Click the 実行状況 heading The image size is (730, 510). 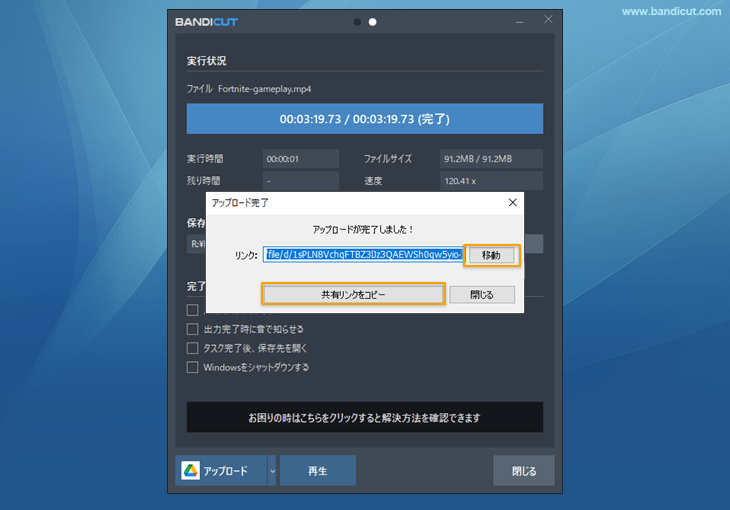point(206,61)
